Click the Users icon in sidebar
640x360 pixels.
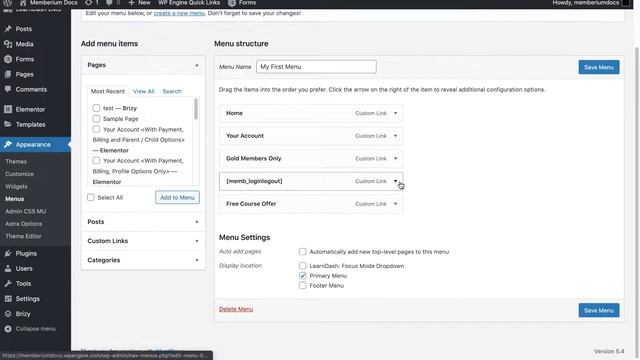[x=8, y=269]
